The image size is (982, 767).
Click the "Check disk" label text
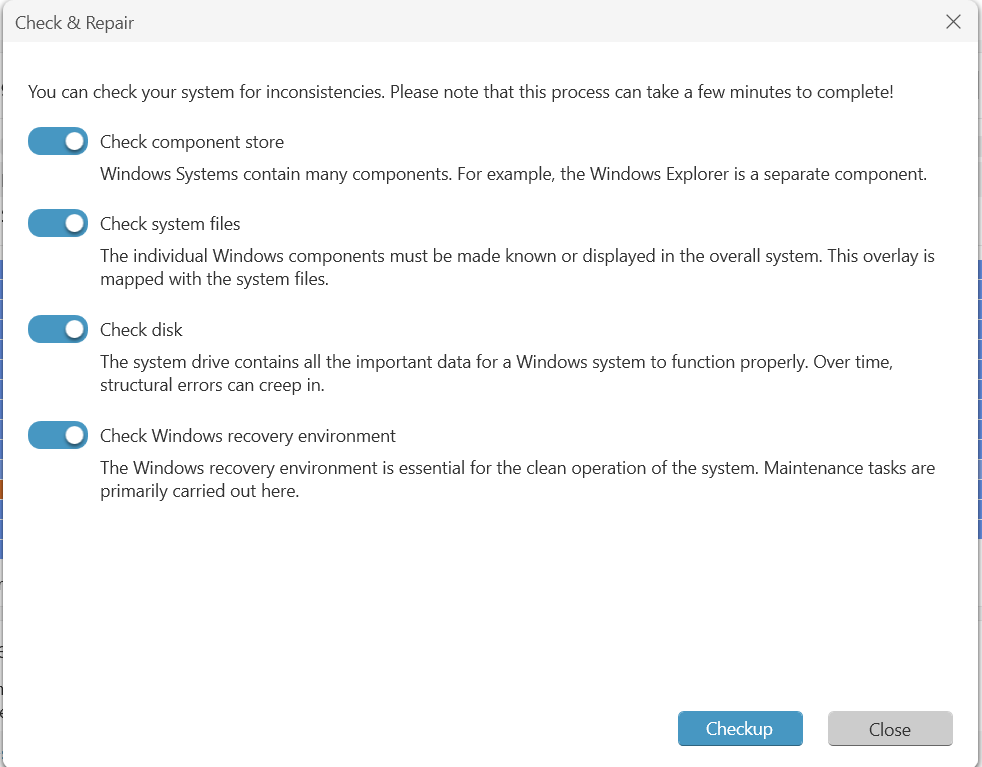[x=141, y=330]
